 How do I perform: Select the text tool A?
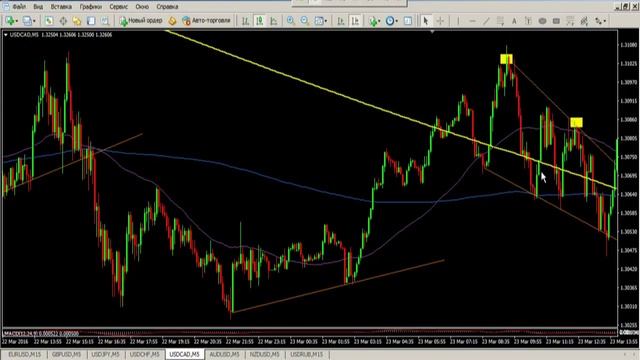pos(514,21)
